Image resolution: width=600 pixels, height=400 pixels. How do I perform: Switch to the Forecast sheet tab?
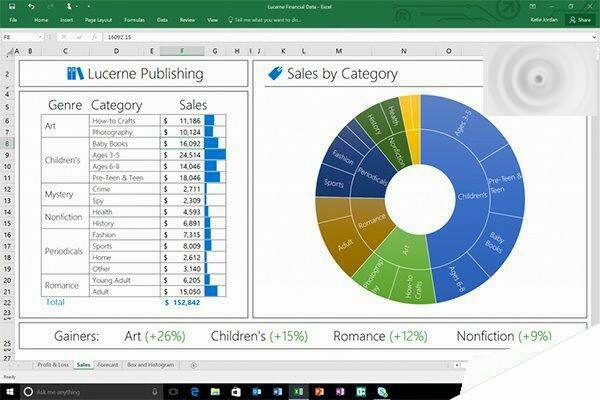107,365
